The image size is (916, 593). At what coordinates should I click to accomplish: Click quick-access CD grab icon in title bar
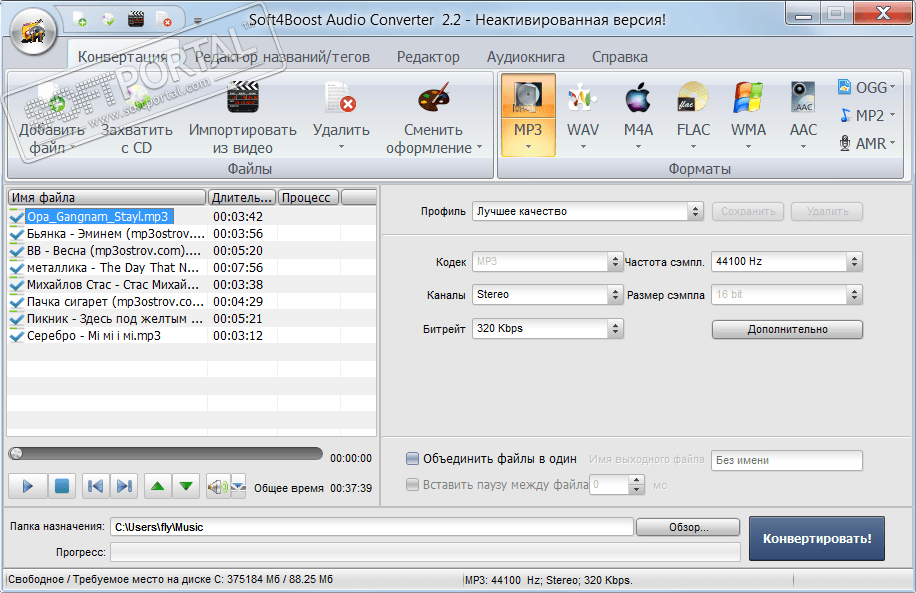[108, 19]
